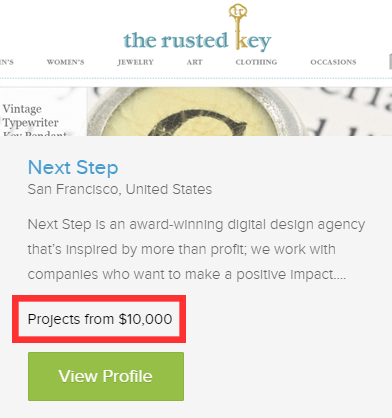The width and height of the screenshot is (392, 418).
Task: Click the cut-off icon beside Occasions
Action: [x=390, y=62]
